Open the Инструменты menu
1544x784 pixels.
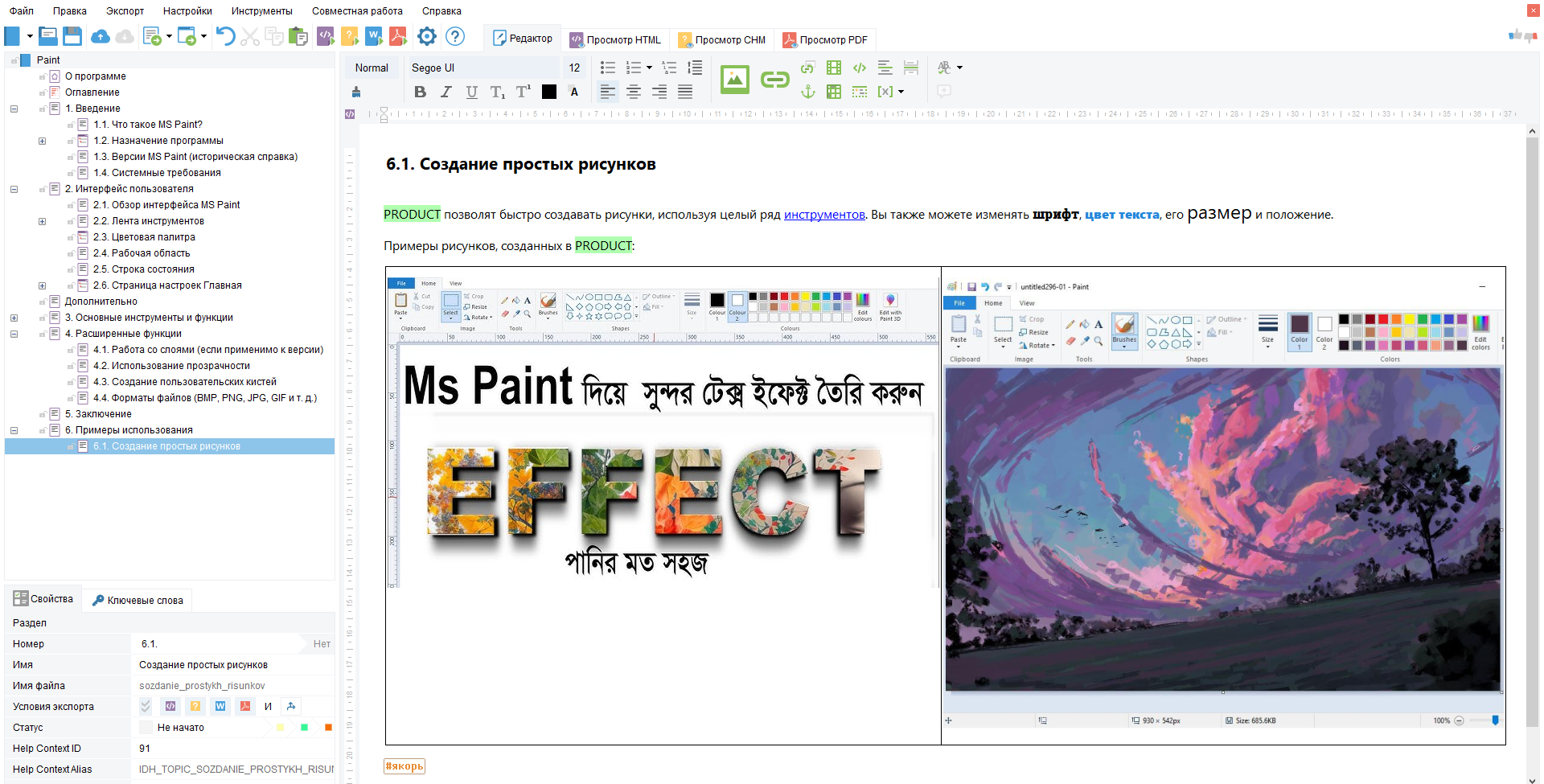click(x=261, y=10)
